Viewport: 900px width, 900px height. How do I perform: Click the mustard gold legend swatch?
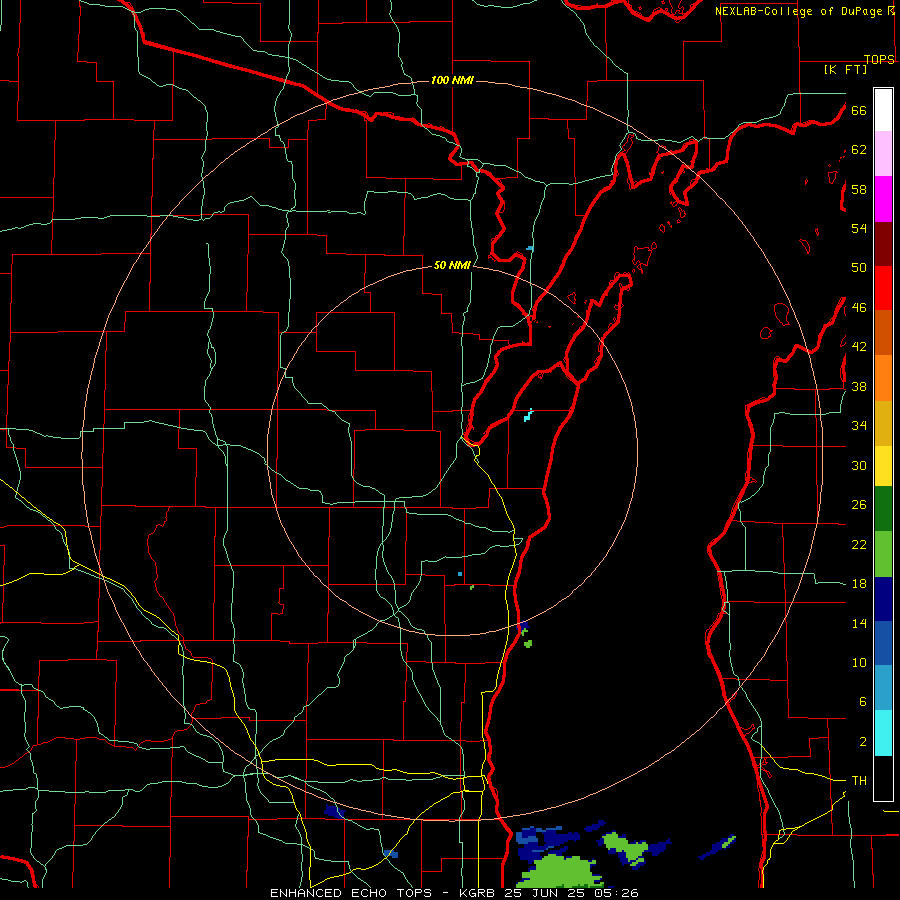tap(883, 423)
